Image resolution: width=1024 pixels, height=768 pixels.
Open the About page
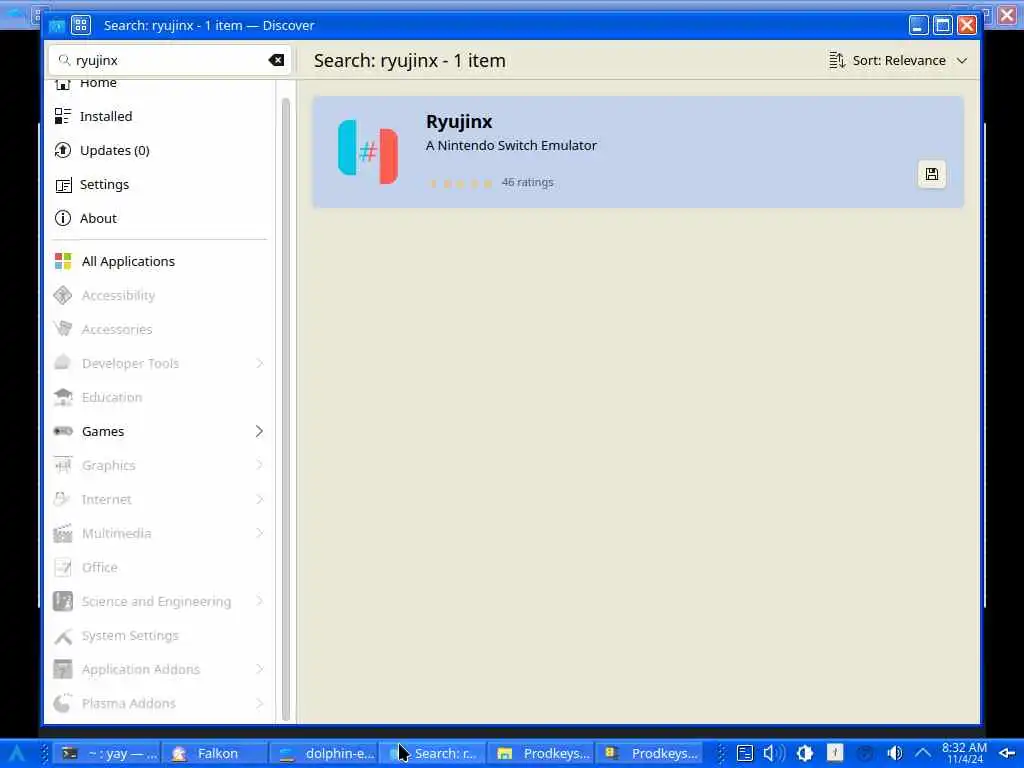pos(159,218)
